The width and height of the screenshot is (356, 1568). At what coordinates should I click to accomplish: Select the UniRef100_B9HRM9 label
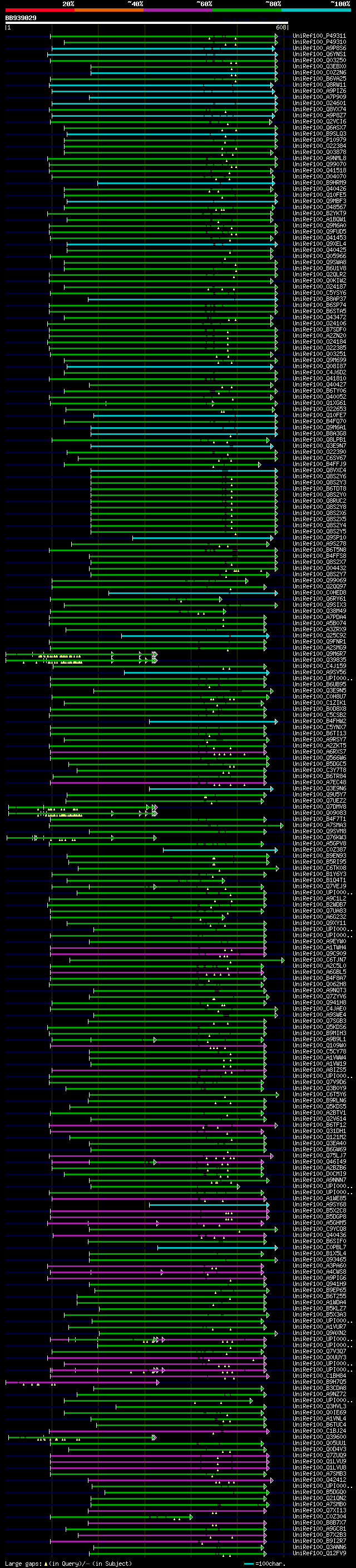tap(319, 182)
